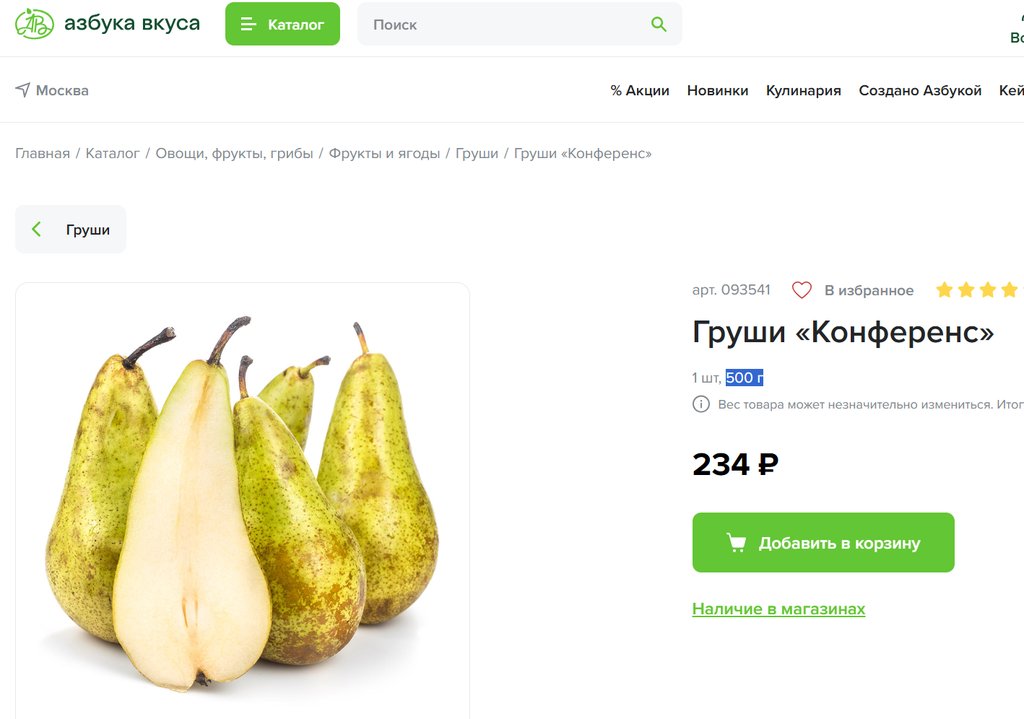Click the Москва location arrow icon
This screenshot has width=1024, height=719.
click(23, 90)
